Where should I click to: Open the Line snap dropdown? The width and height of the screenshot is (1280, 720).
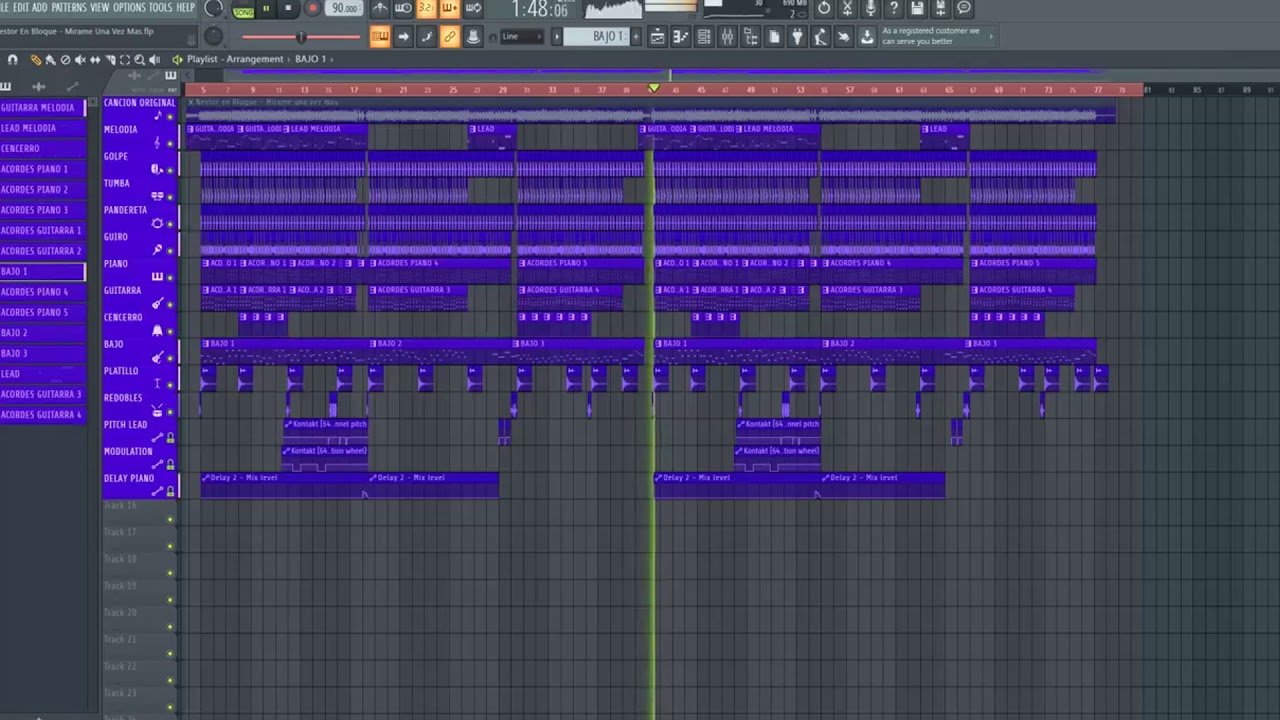[x=522, y=37]
